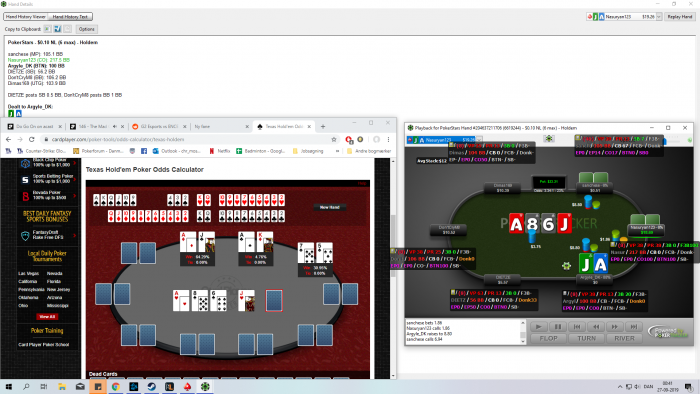This screenshot has width=700, height=394.
Task: Step forward one action in replayer
Action: [615, 327]
